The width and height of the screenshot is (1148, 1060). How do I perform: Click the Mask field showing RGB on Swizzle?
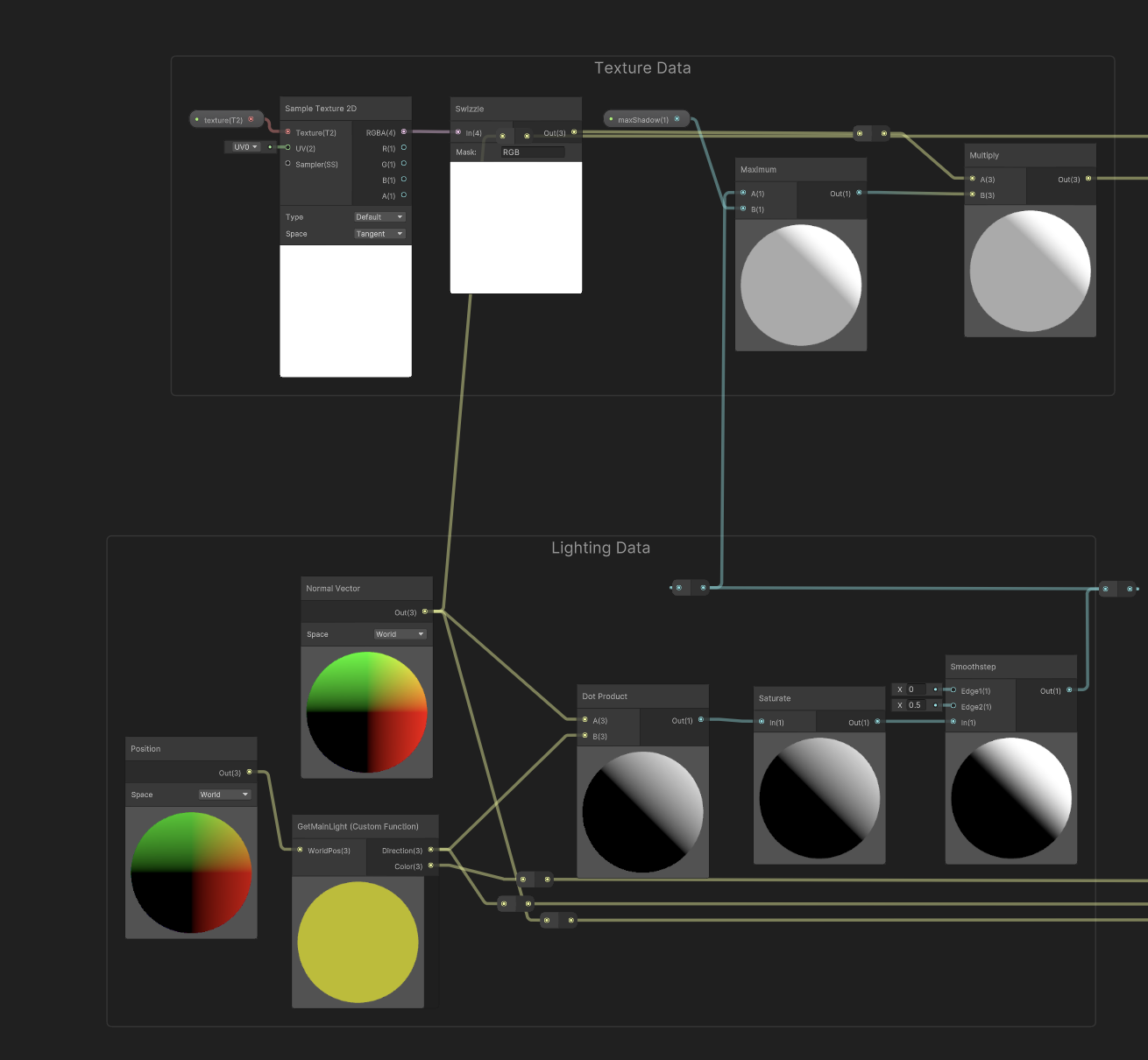531,152
